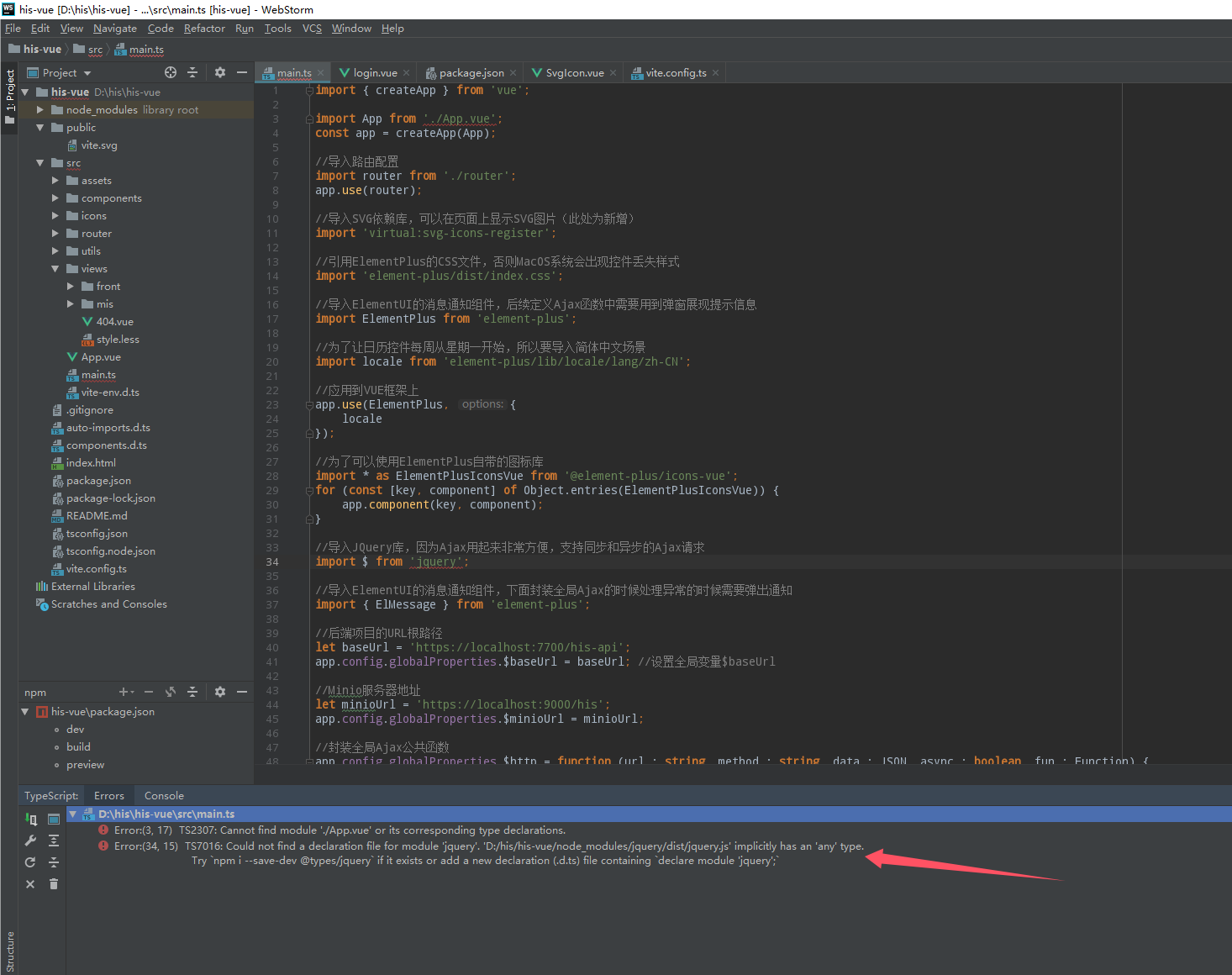Image resolution: width=1232 pixels, height=975 pixels.
Task: Open the Project view dropdown
Action: pos(87,73)
